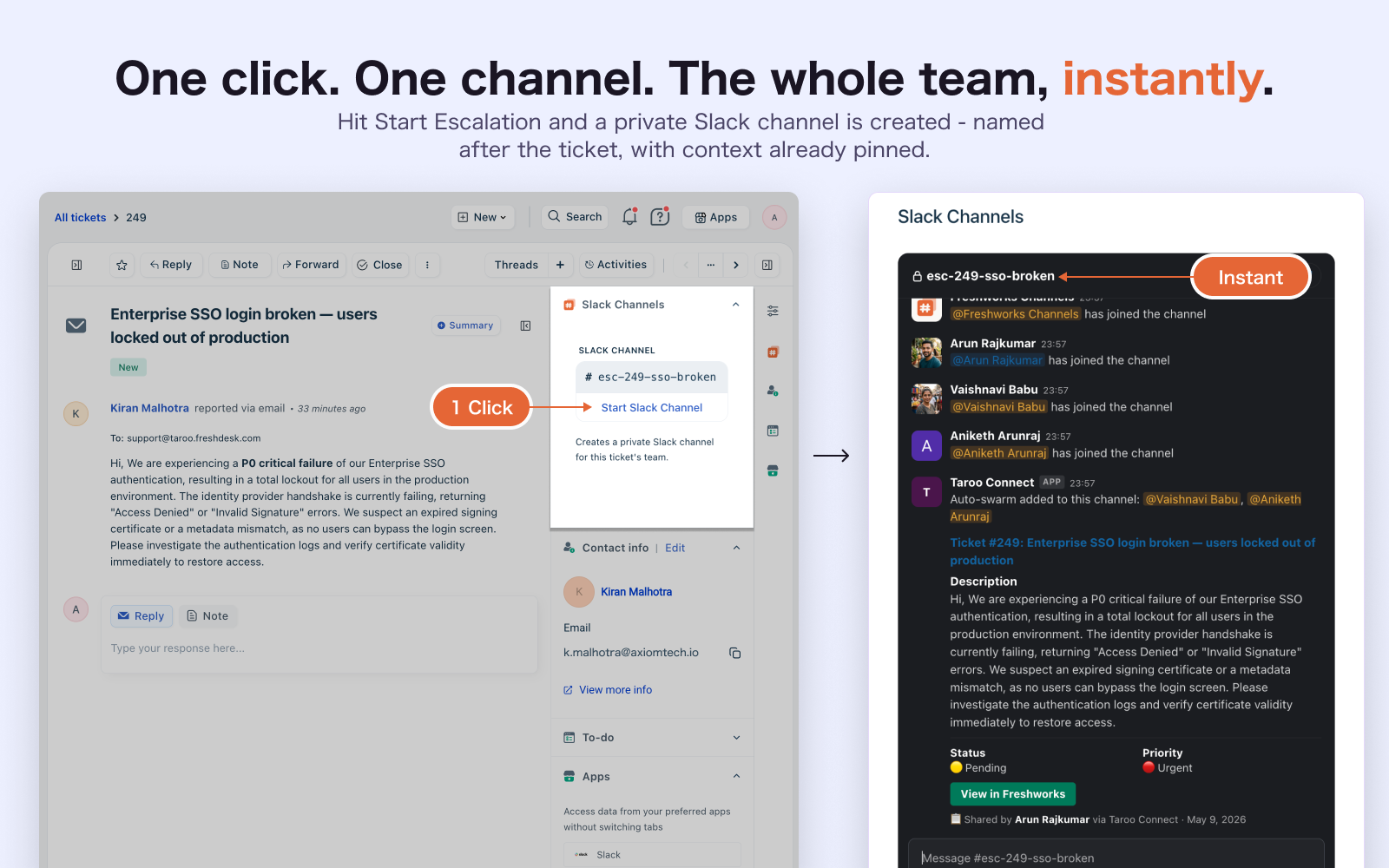
Task: Focus the Type your response here field
Action: [319, 648]
